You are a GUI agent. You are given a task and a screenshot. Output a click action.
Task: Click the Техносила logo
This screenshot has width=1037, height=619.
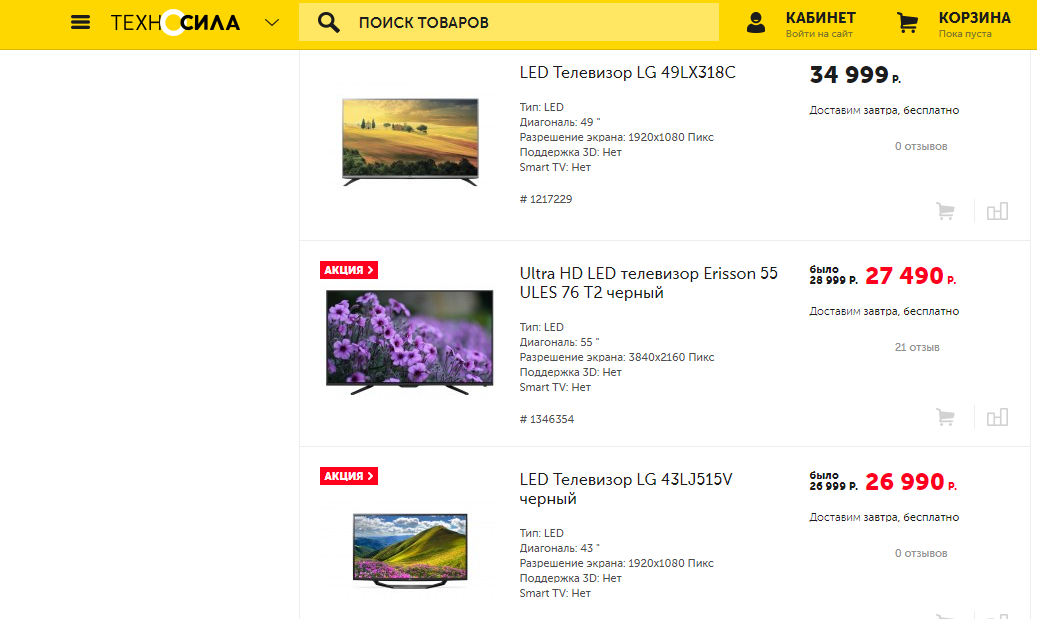[175, 22]
